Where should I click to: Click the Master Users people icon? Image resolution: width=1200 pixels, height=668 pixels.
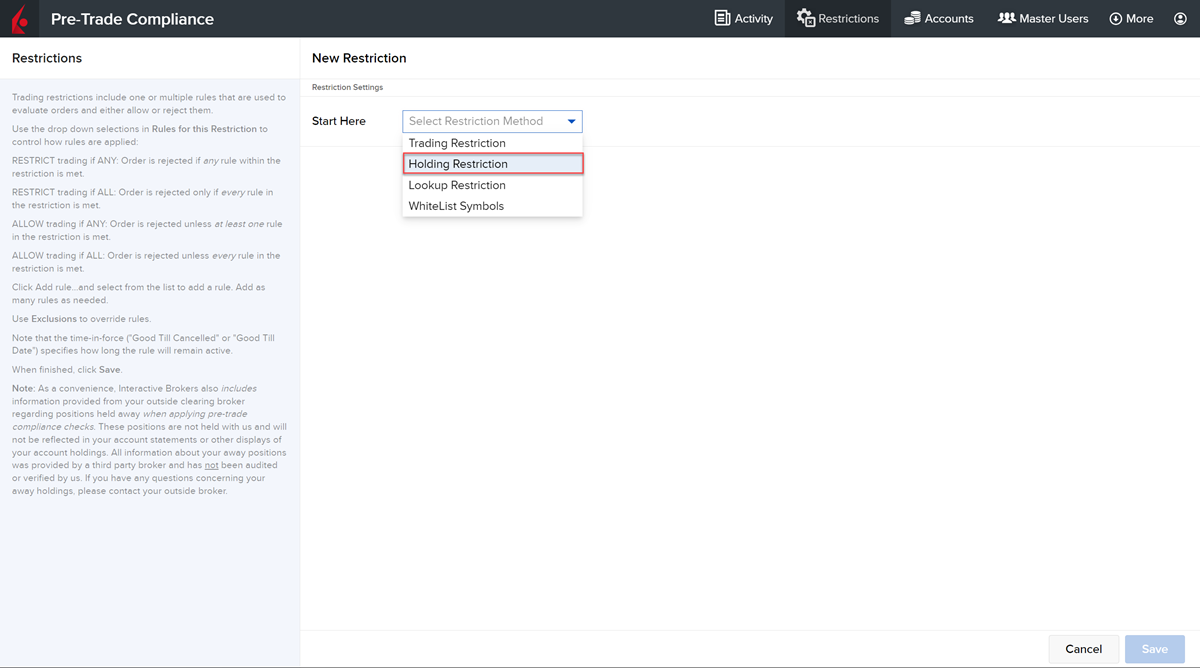[1007, 18]
